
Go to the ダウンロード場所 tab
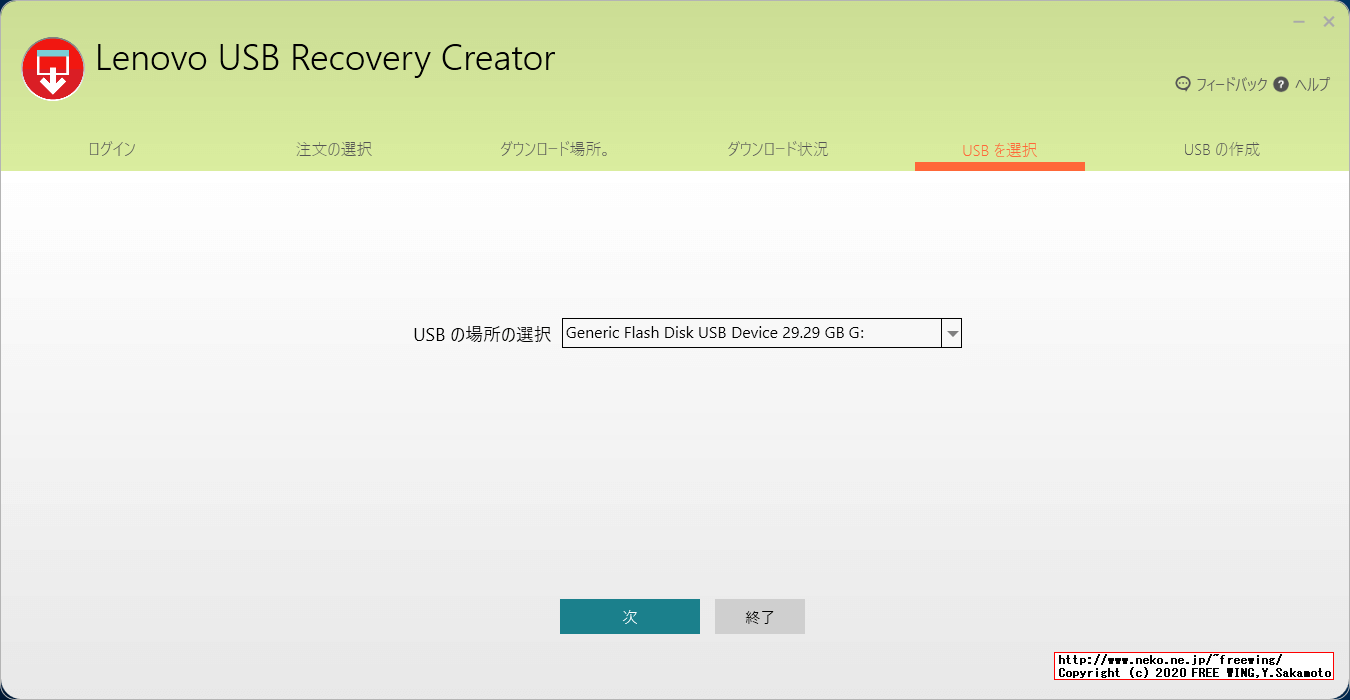click(556, 150)
